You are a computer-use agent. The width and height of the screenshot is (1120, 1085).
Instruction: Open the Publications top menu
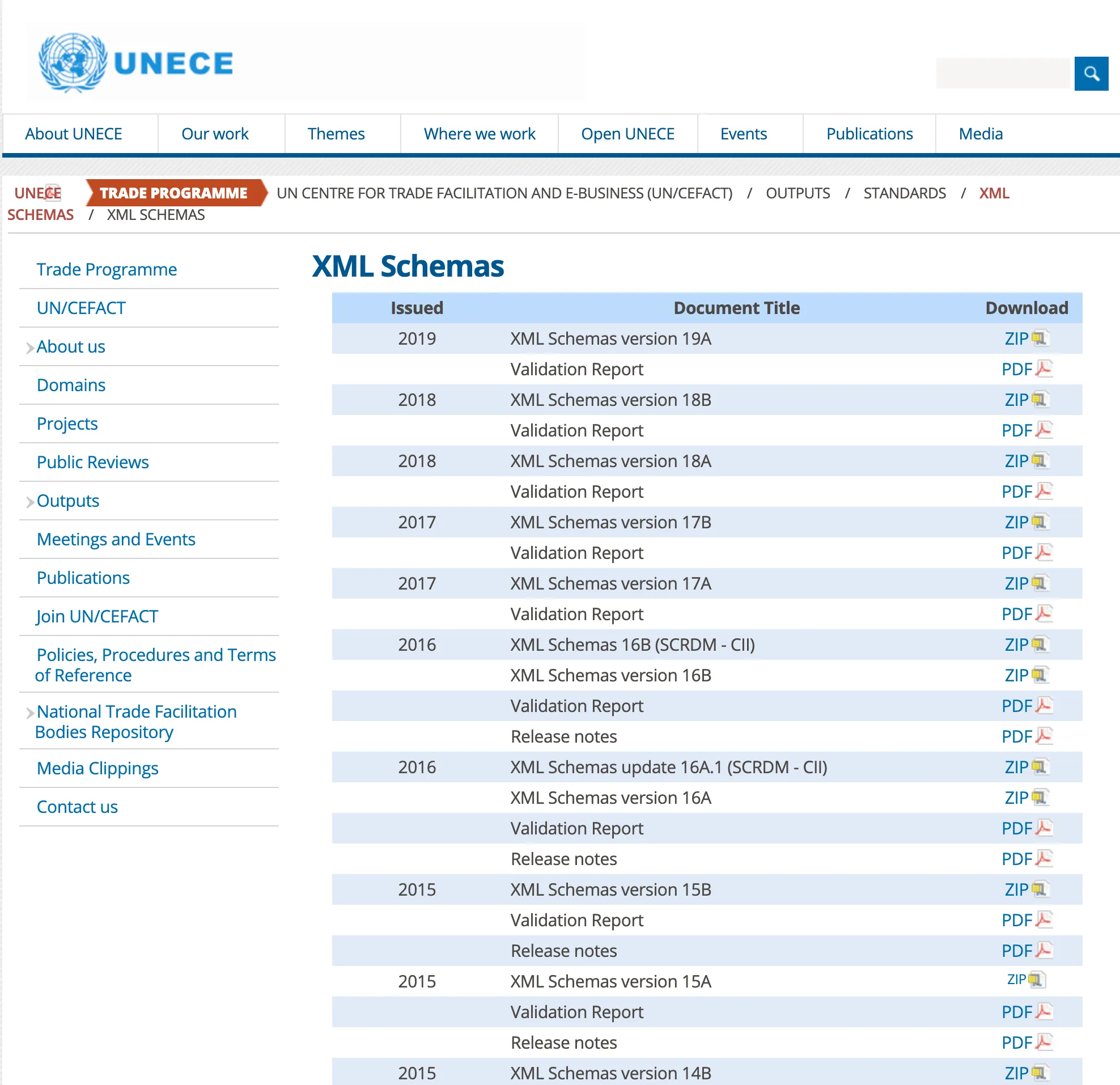(868, 134)
